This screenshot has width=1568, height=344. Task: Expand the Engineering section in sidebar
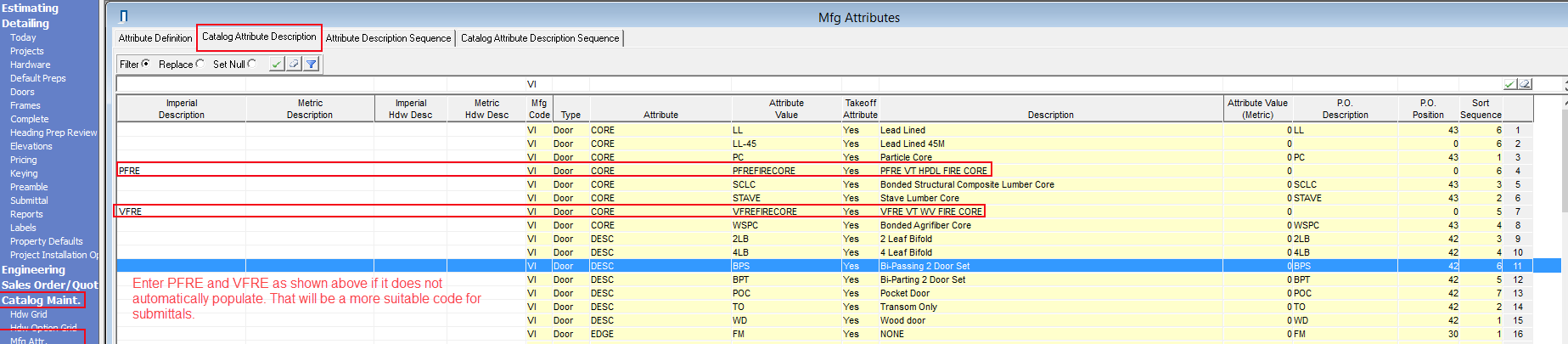coord(33,269)
